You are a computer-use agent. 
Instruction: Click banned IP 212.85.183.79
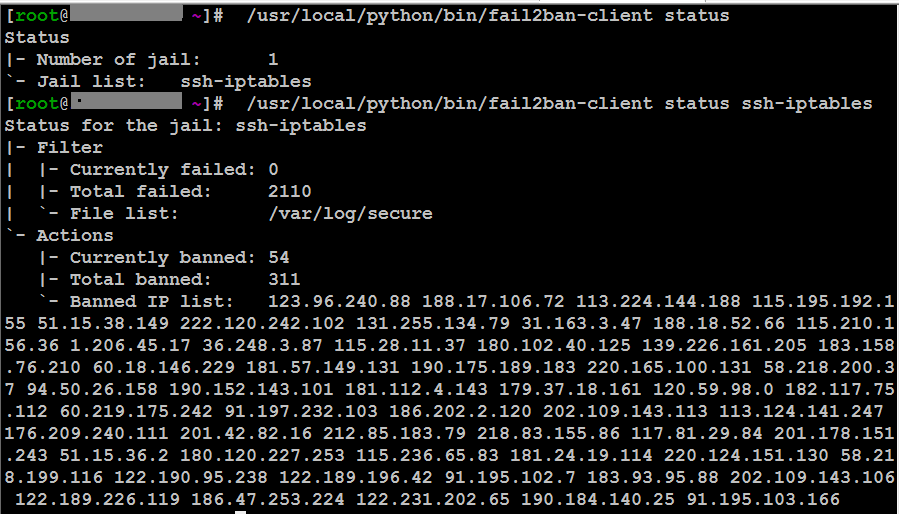coord(394,433)
